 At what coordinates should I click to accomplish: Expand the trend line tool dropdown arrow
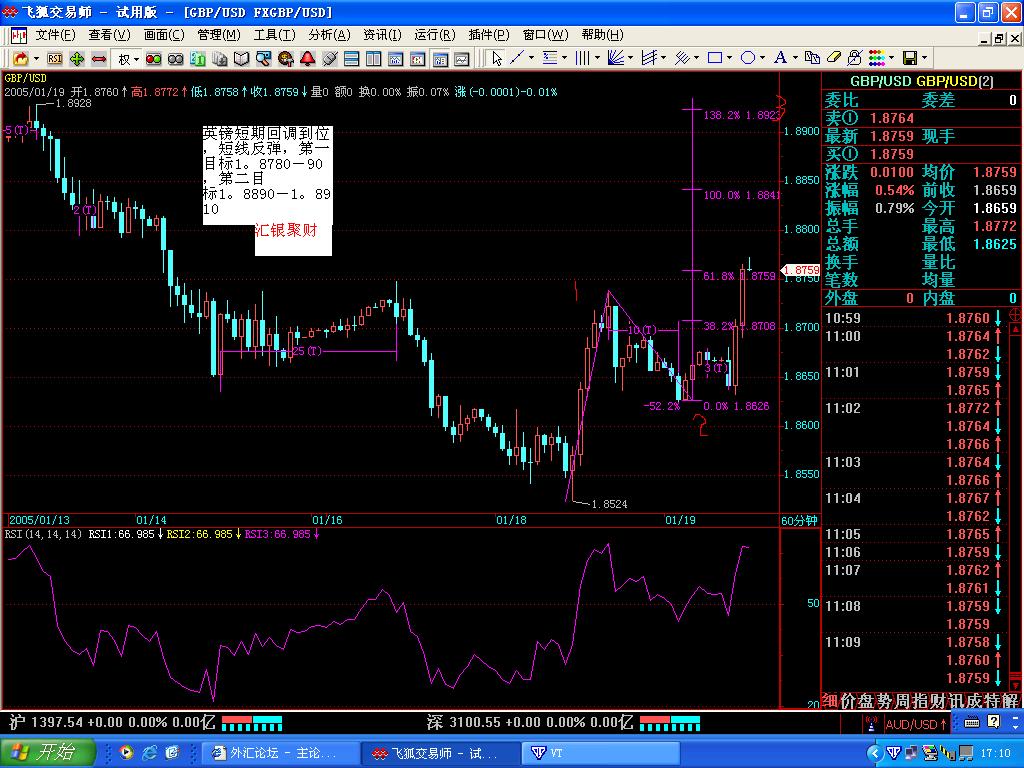click(x=532, y=58)
